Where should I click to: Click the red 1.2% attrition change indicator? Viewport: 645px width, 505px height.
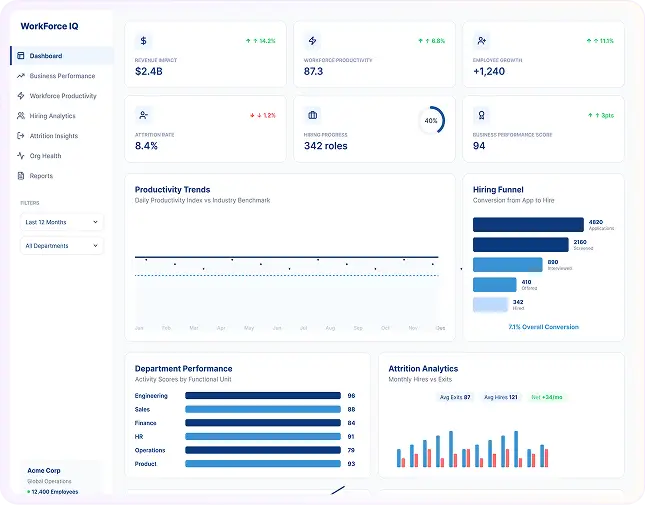(262, 116)
